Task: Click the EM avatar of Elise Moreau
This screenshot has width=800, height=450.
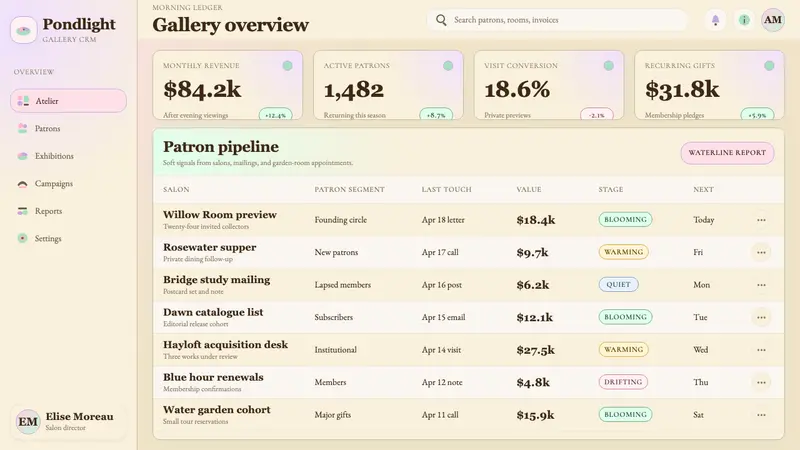Action: [x=28, y=421]
